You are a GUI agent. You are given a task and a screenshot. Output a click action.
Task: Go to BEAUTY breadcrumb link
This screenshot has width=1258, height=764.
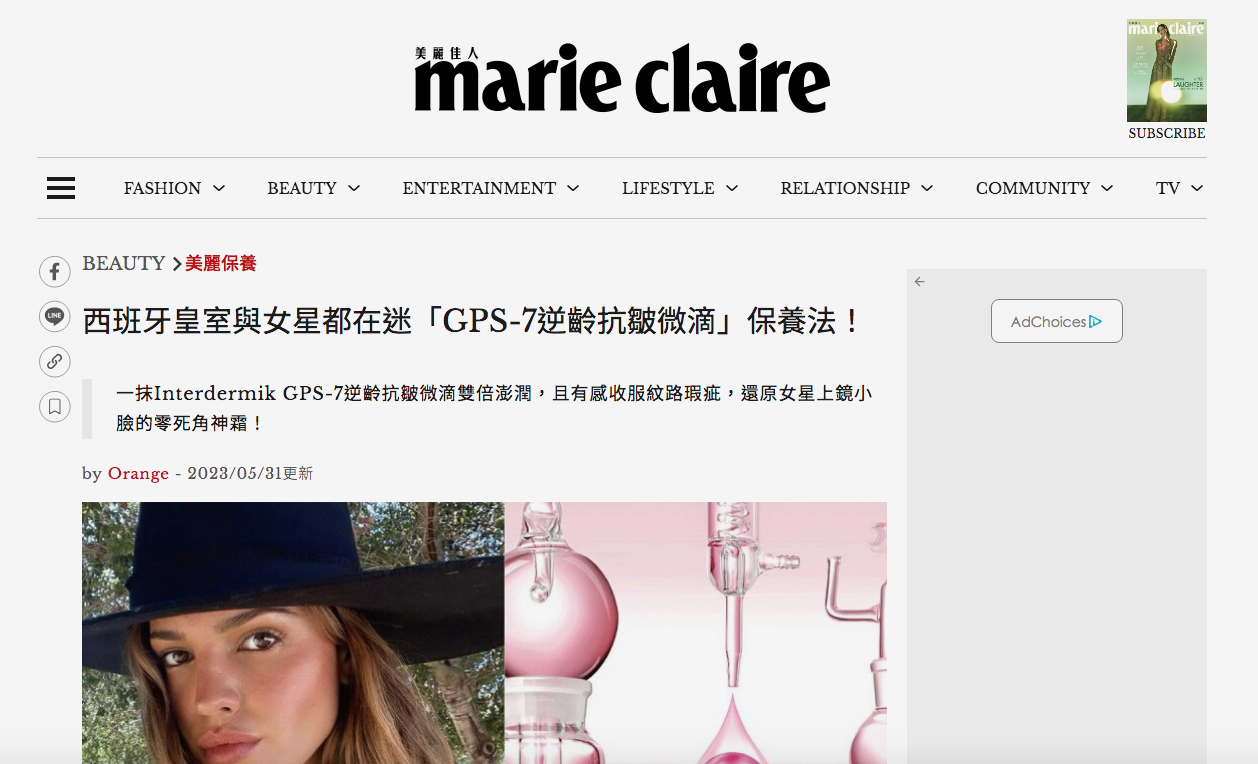123,264
